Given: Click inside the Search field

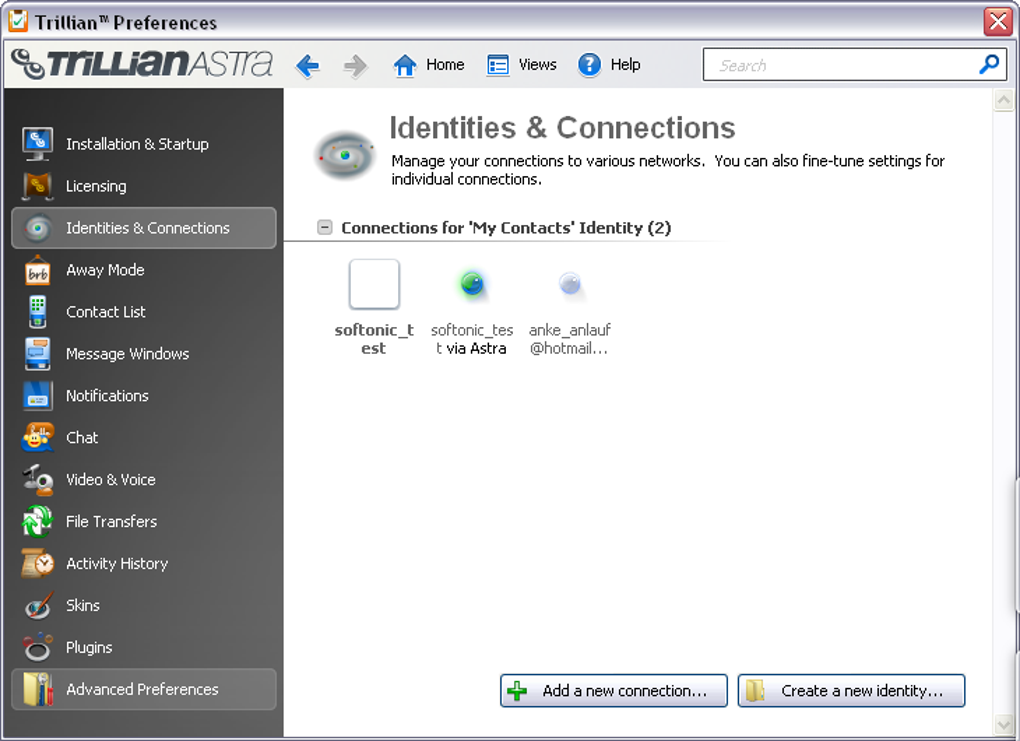Looking at the screenshot, I should pos(840,64).
